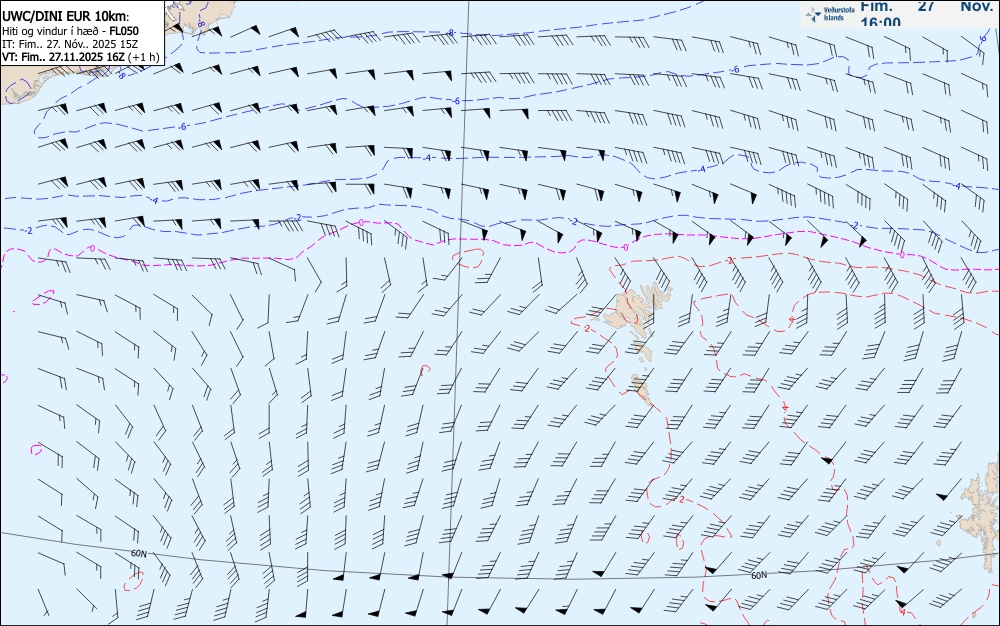
Task: Click the '60N' label above the magenta loop
Action: [138, 553]
